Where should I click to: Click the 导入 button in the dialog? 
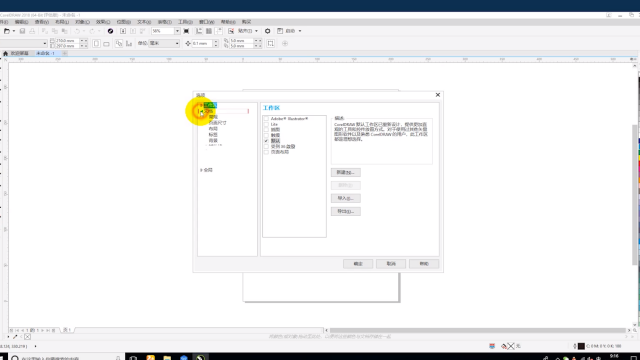click(346, 198)
